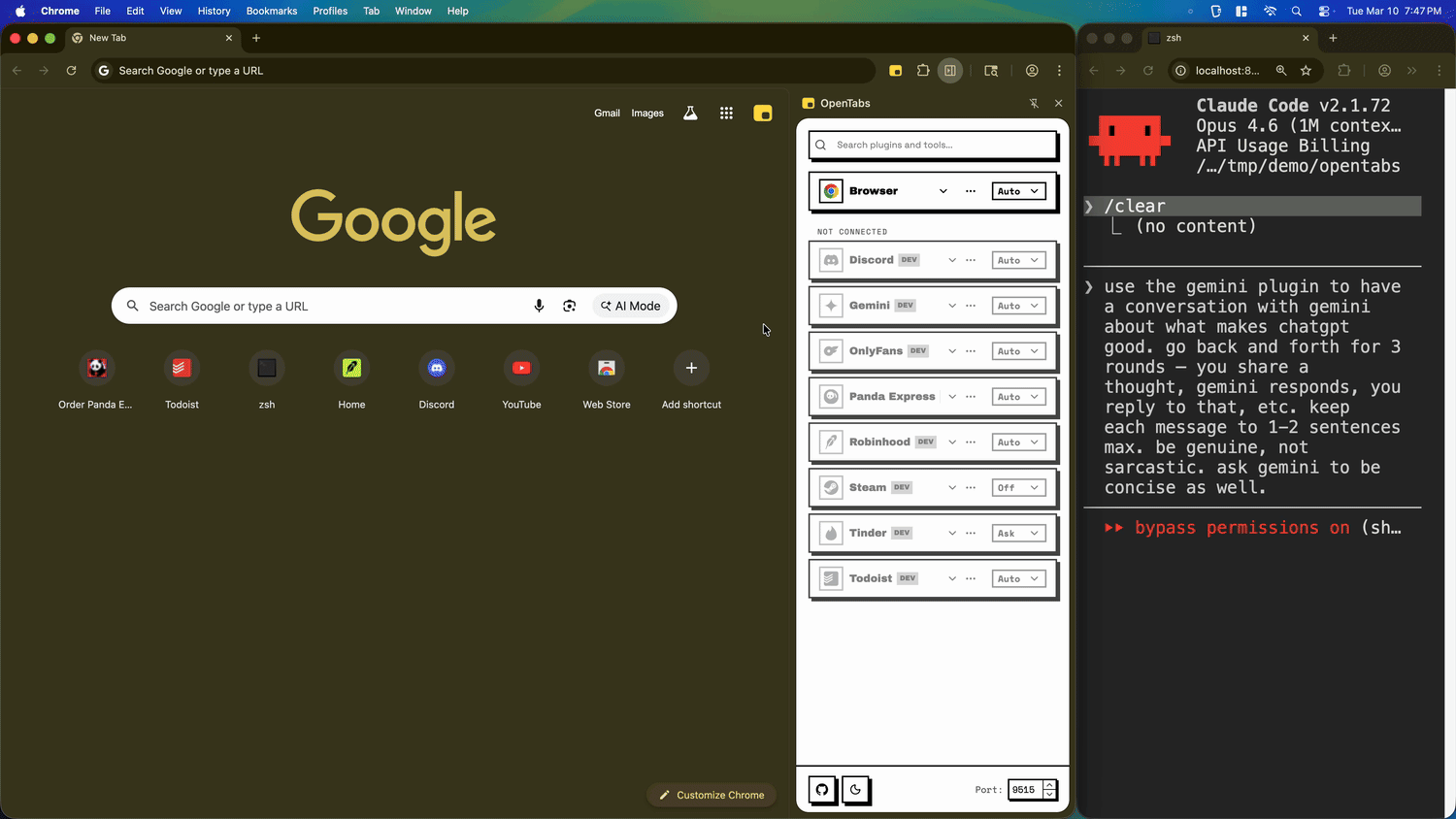Open the Images link
Image resolution: width=1456 pixels, height=819 pixels.
[x=647, y=114]
